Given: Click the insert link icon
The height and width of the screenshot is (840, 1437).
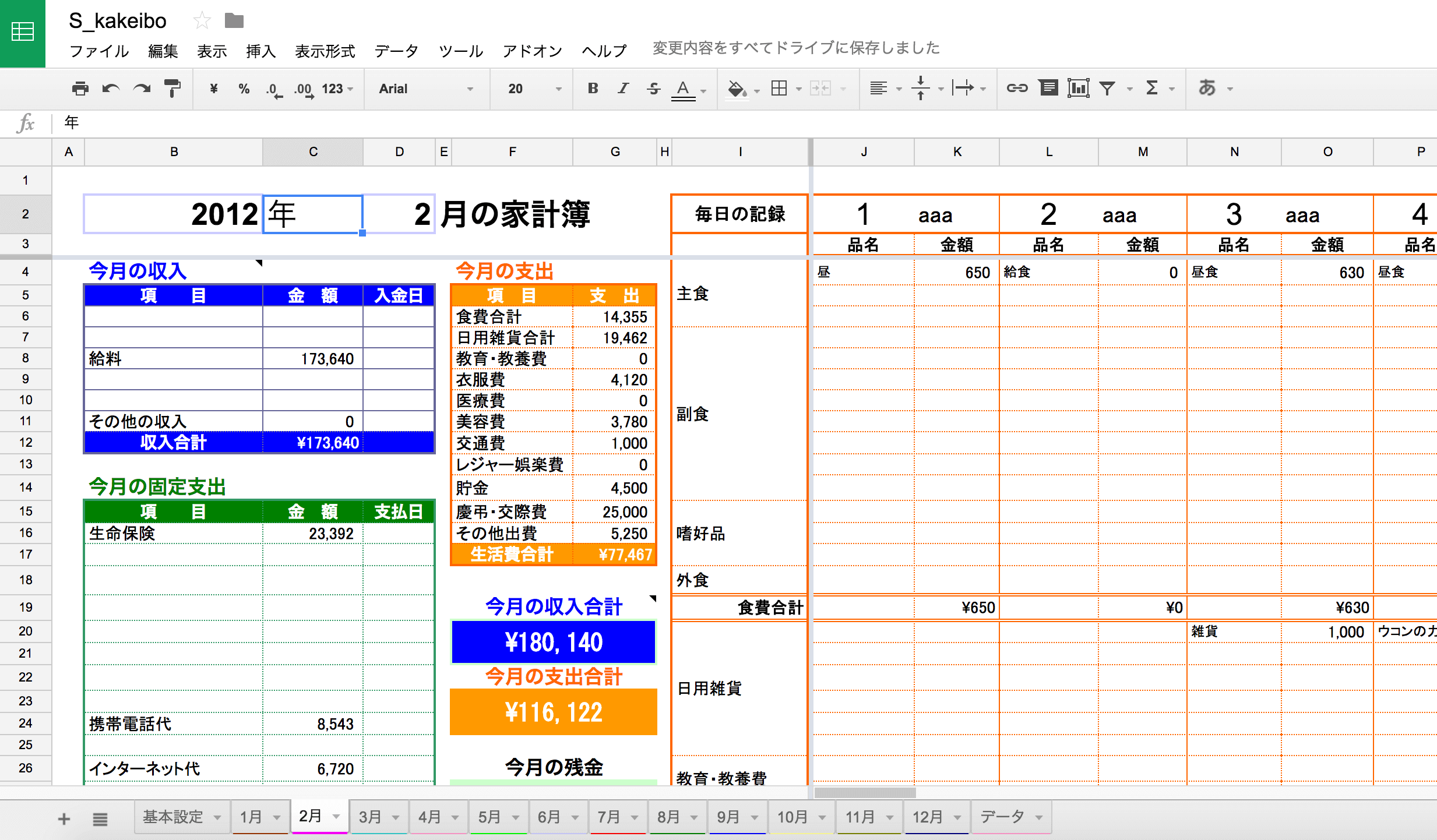Looking at the screenshot, I should (1017, 89).
